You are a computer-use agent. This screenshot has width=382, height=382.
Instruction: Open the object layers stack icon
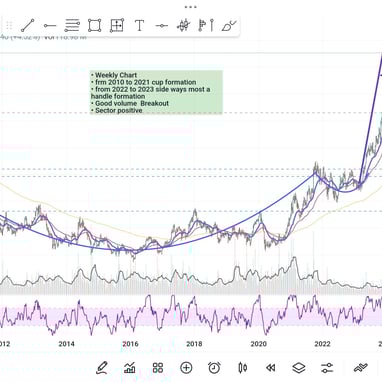tap(299, 368)
